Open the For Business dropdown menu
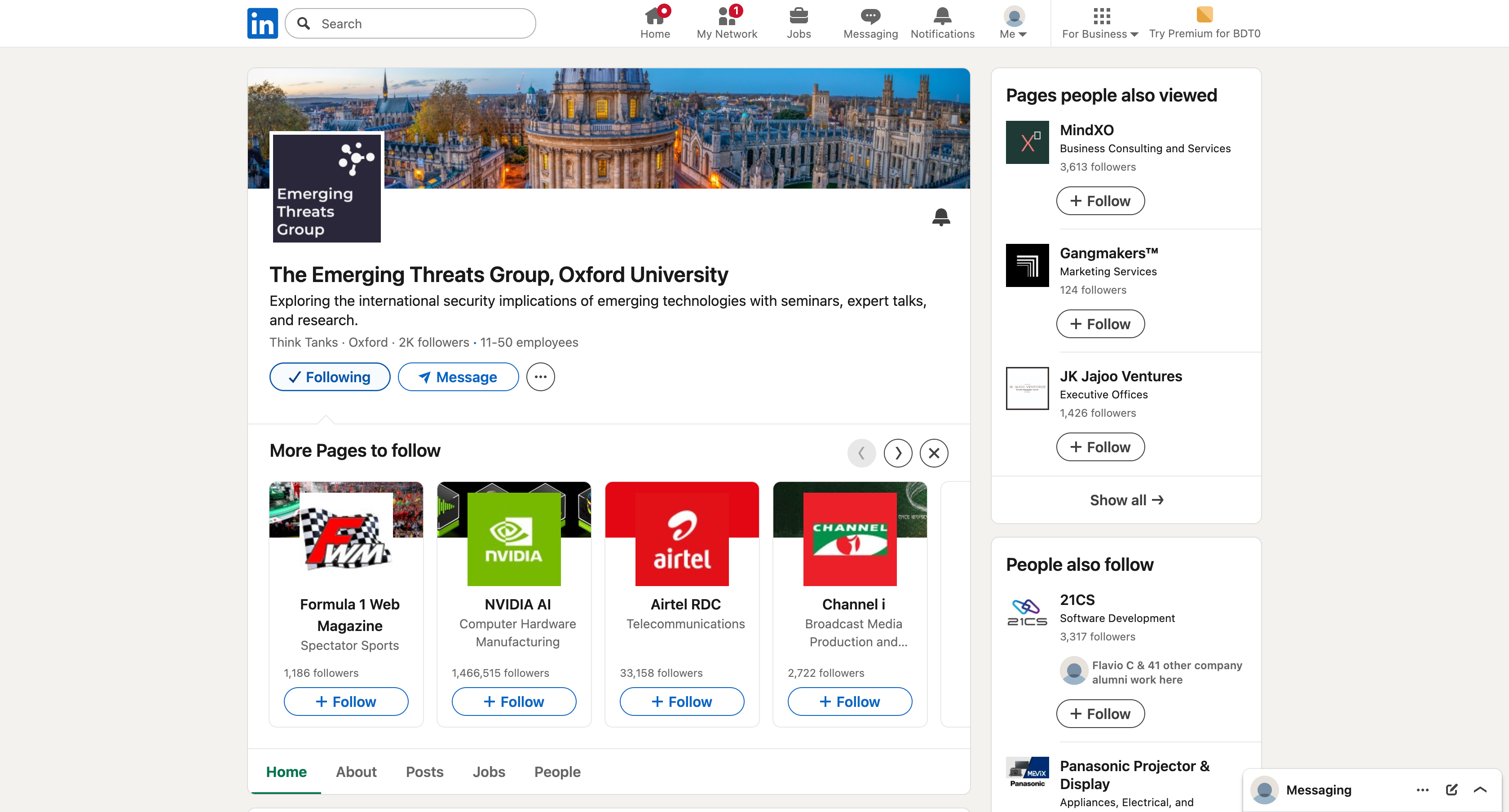Image resolution: width=1509 pixels, height=812 pixels. tap(1099, 22)
